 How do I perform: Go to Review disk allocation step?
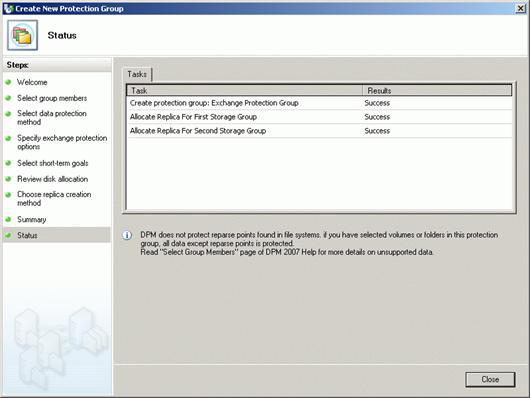point(53,179)
